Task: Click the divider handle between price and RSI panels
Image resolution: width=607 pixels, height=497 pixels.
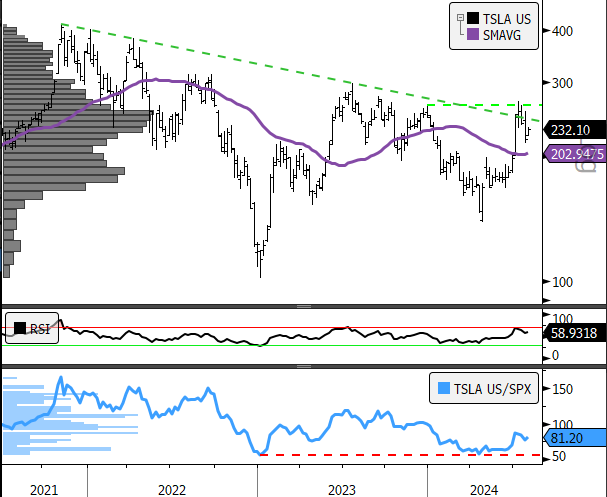Action: point(304,306)
